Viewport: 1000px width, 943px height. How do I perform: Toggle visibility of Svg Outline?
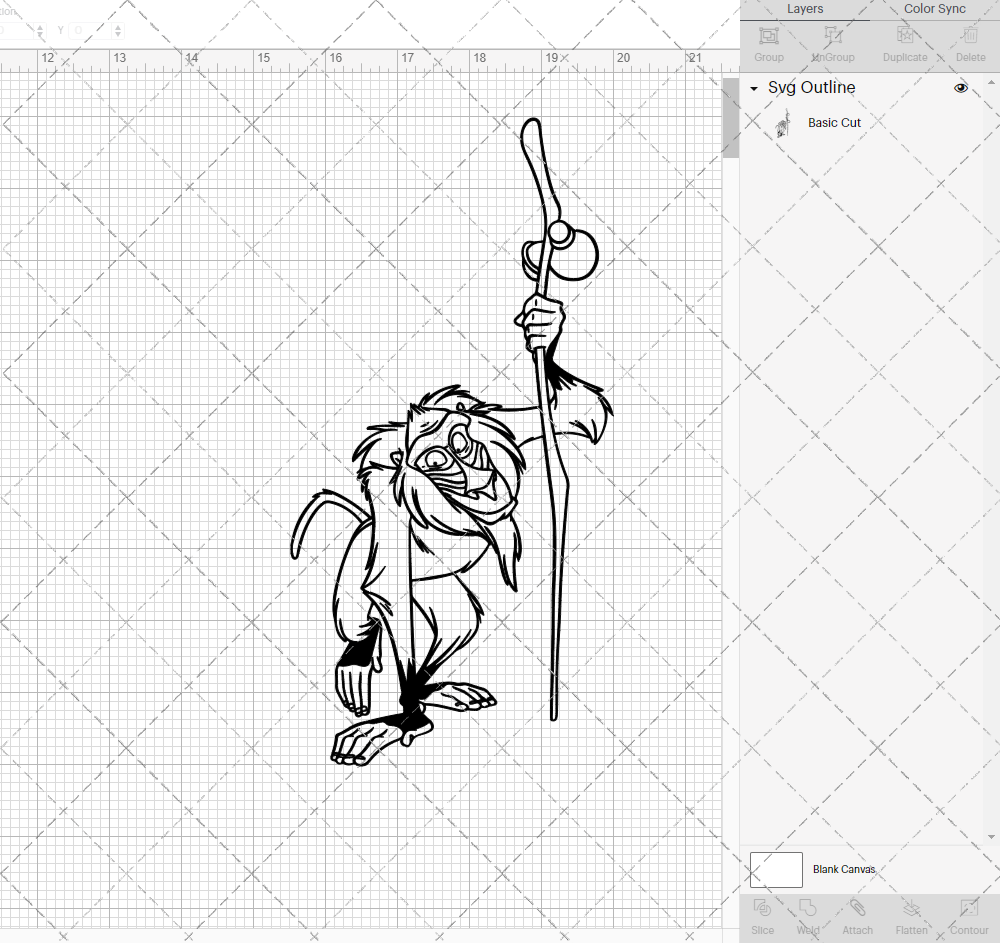(x=961, y=88)
